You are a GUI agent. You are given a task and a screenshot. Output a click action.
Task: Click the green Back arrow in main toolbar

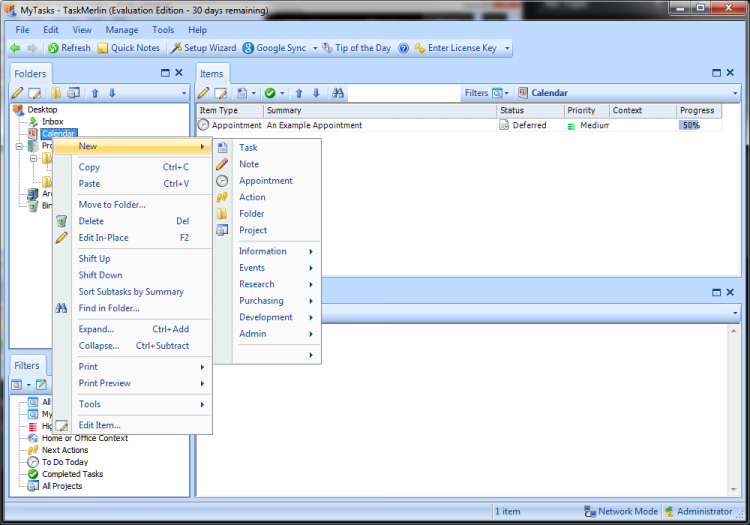15,48
